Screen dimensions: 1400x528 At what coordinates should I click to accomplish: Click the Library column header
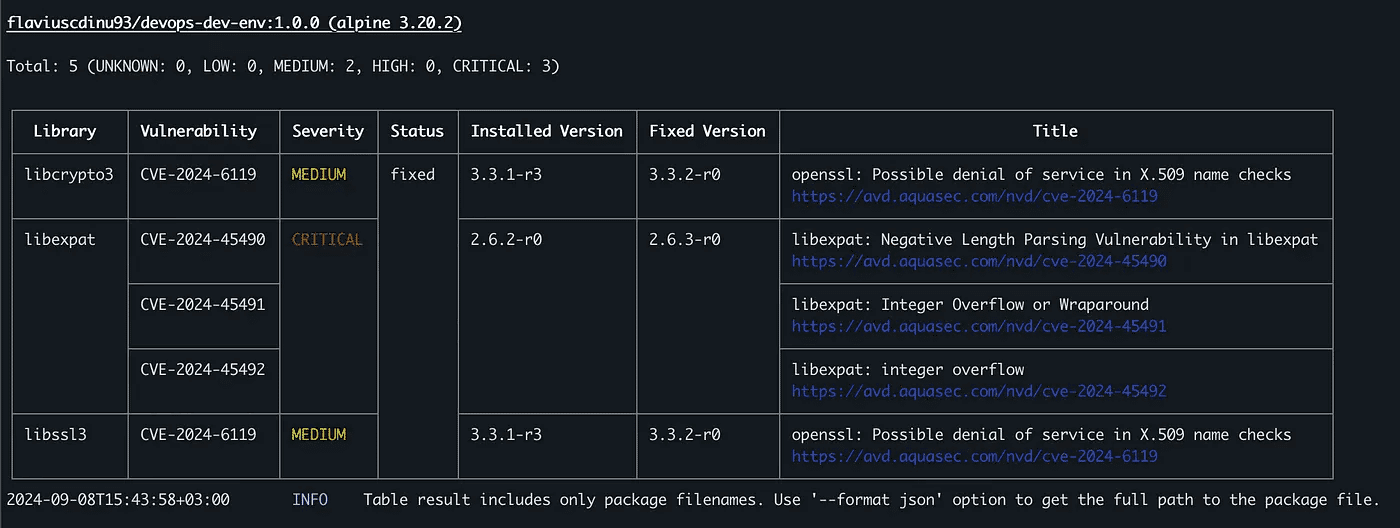[65, 131]
